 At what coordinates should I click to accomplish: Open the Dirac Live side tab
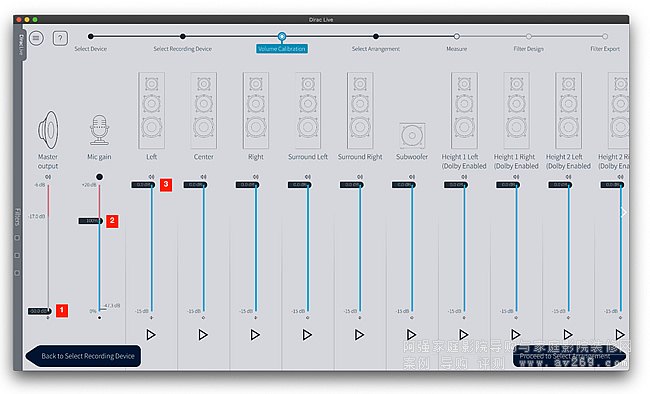[21, 45]
